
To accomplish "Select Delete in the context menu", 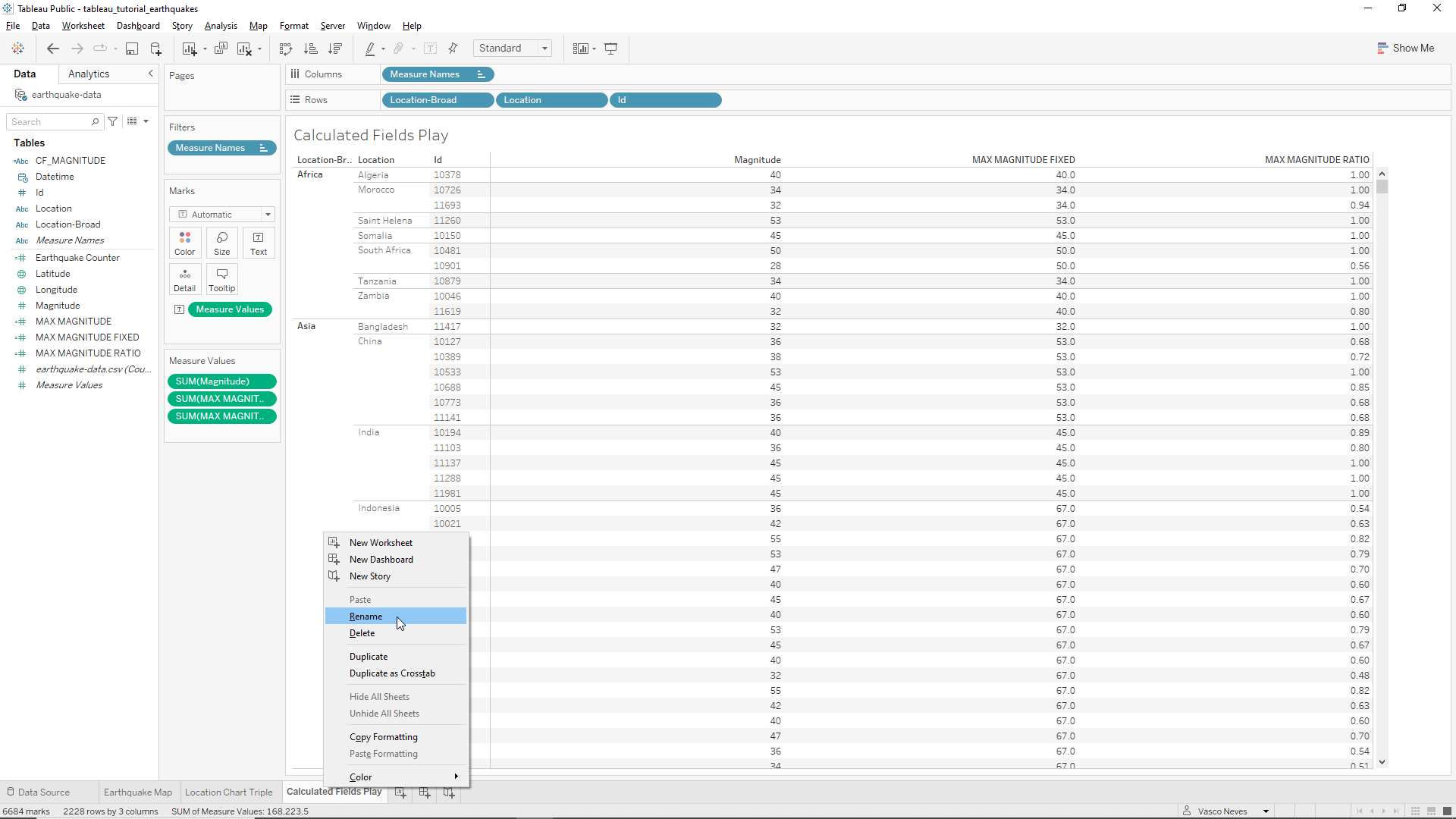I will [x=396, y=633].
